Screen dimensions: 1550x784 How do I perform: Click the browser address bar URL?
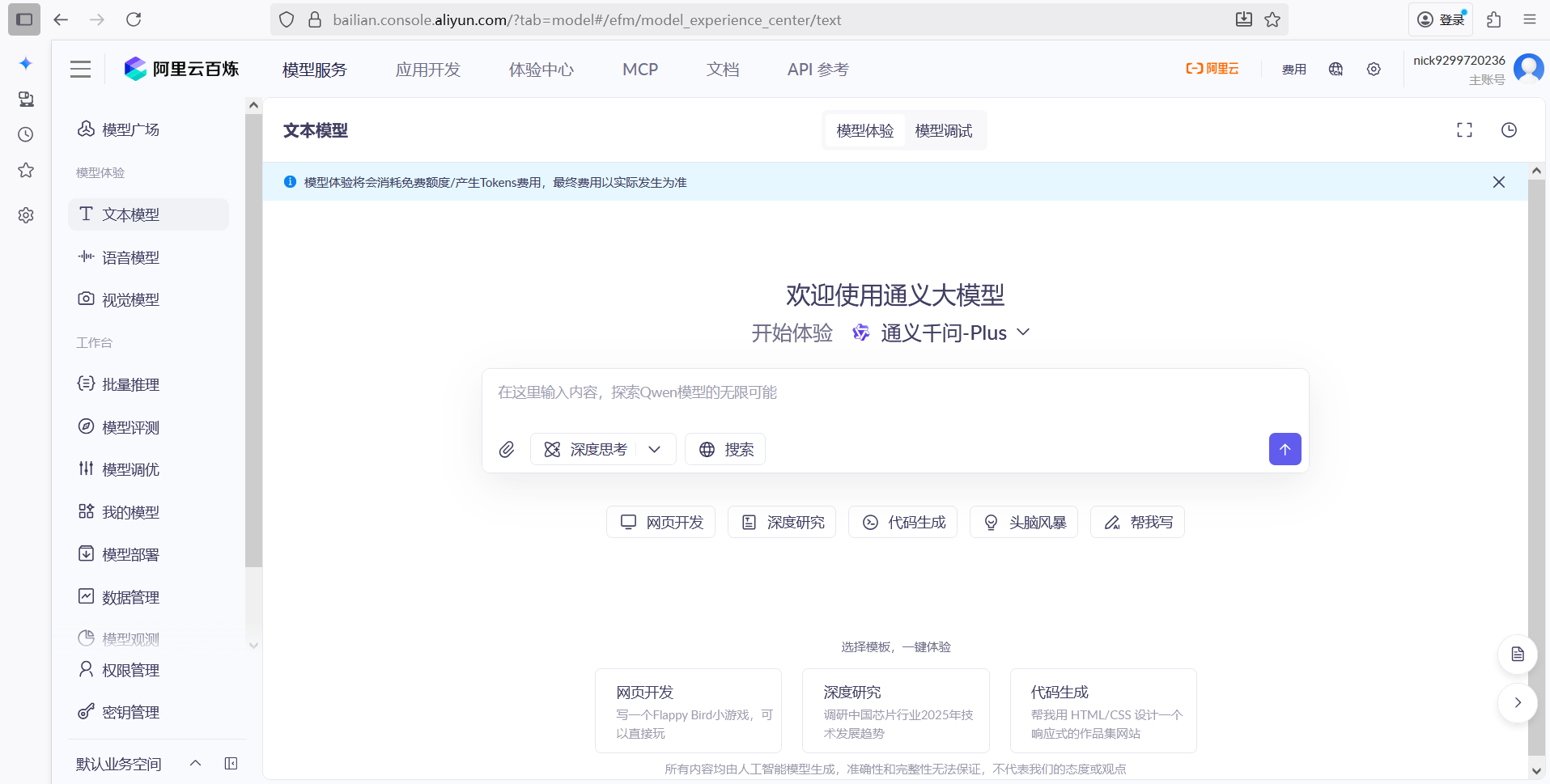point(587,19)
